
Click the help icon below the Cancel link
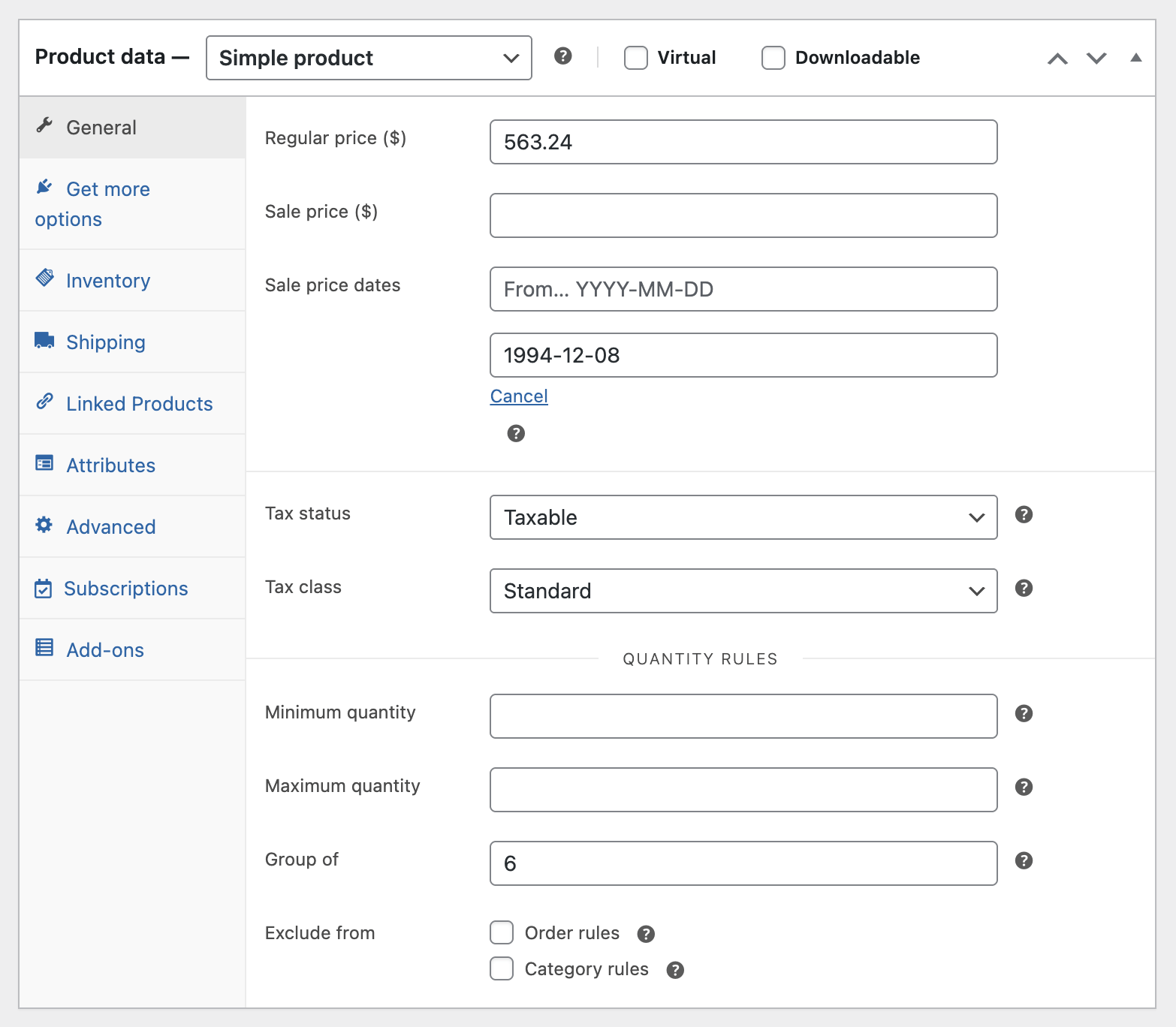(x=516, y=434)
